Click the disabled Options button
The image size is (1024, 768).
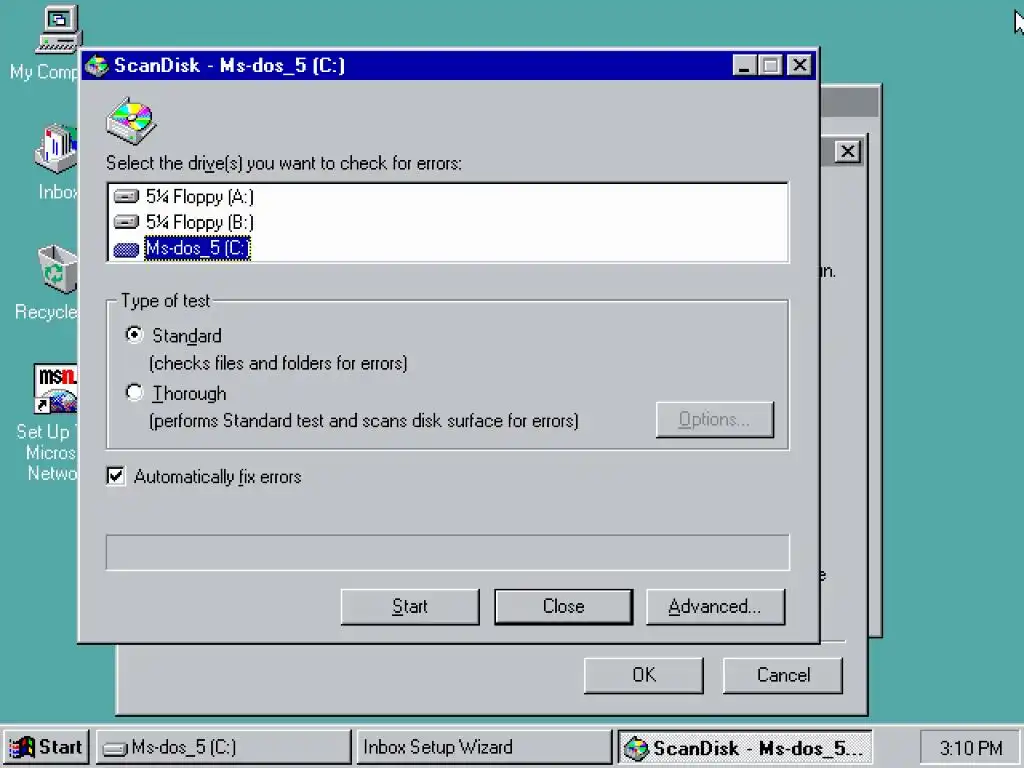pyautogui.click(x=715, y=419)
